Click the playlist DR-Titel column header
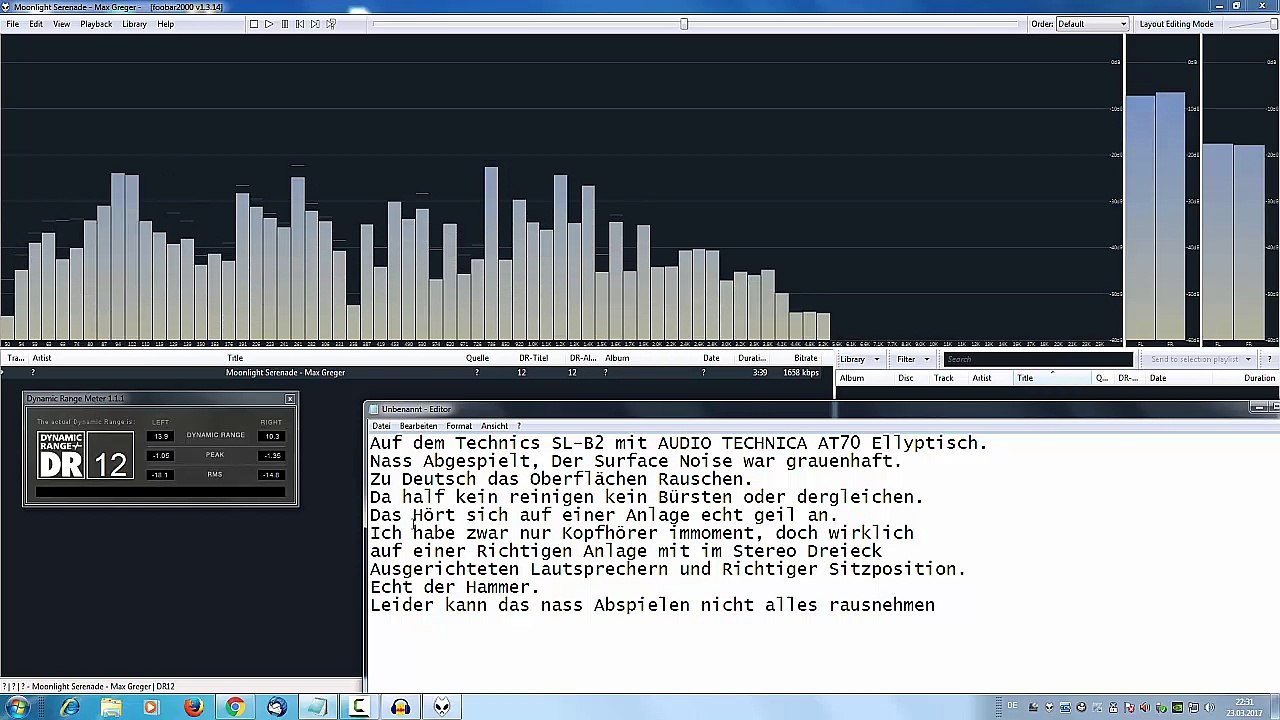The height and width of the screenshot is (720, 1280). tap(533, 358)
